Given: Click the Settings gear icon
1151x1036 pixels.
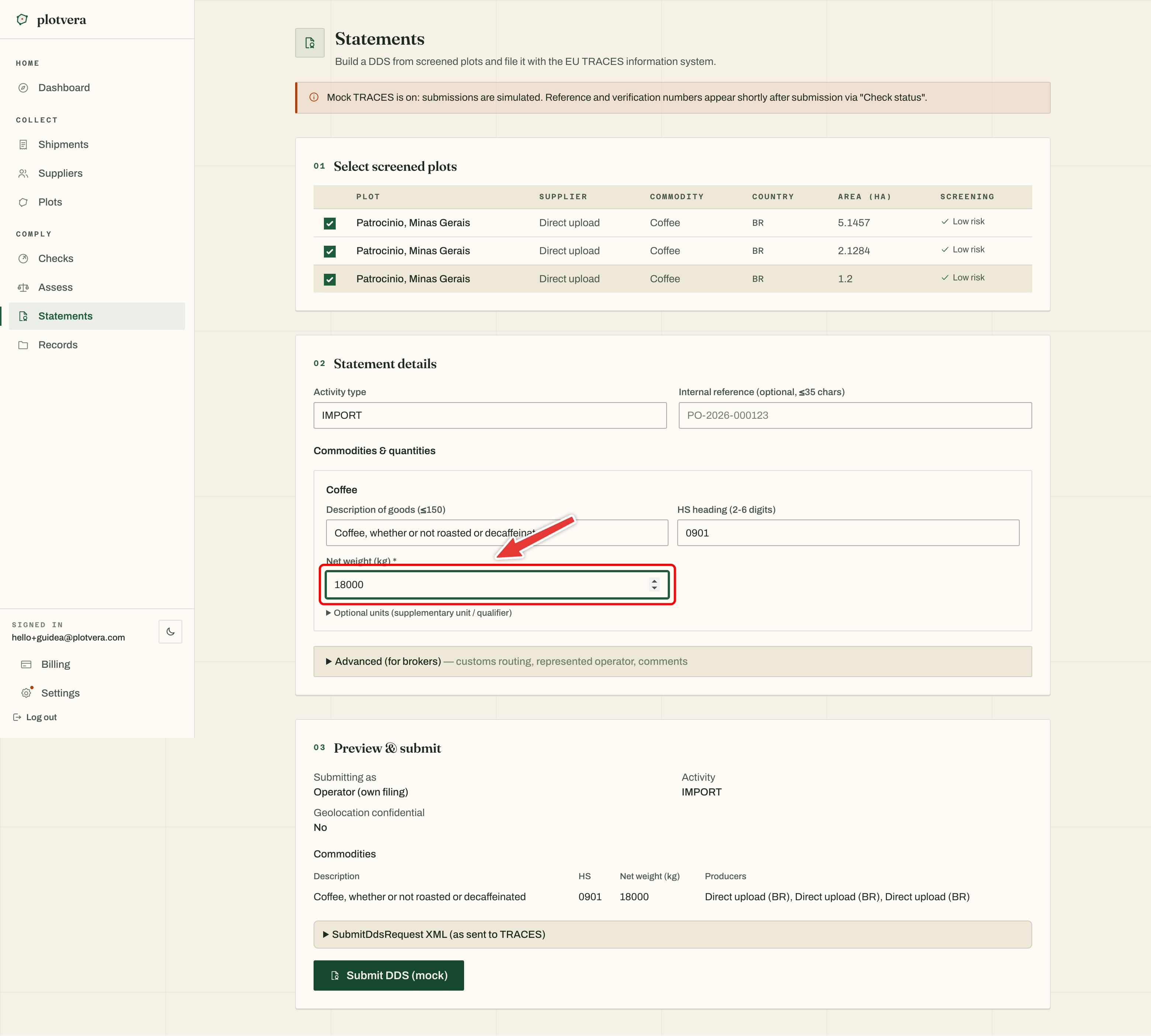Looking at the screenshot, I should click(x=26, y=693).
